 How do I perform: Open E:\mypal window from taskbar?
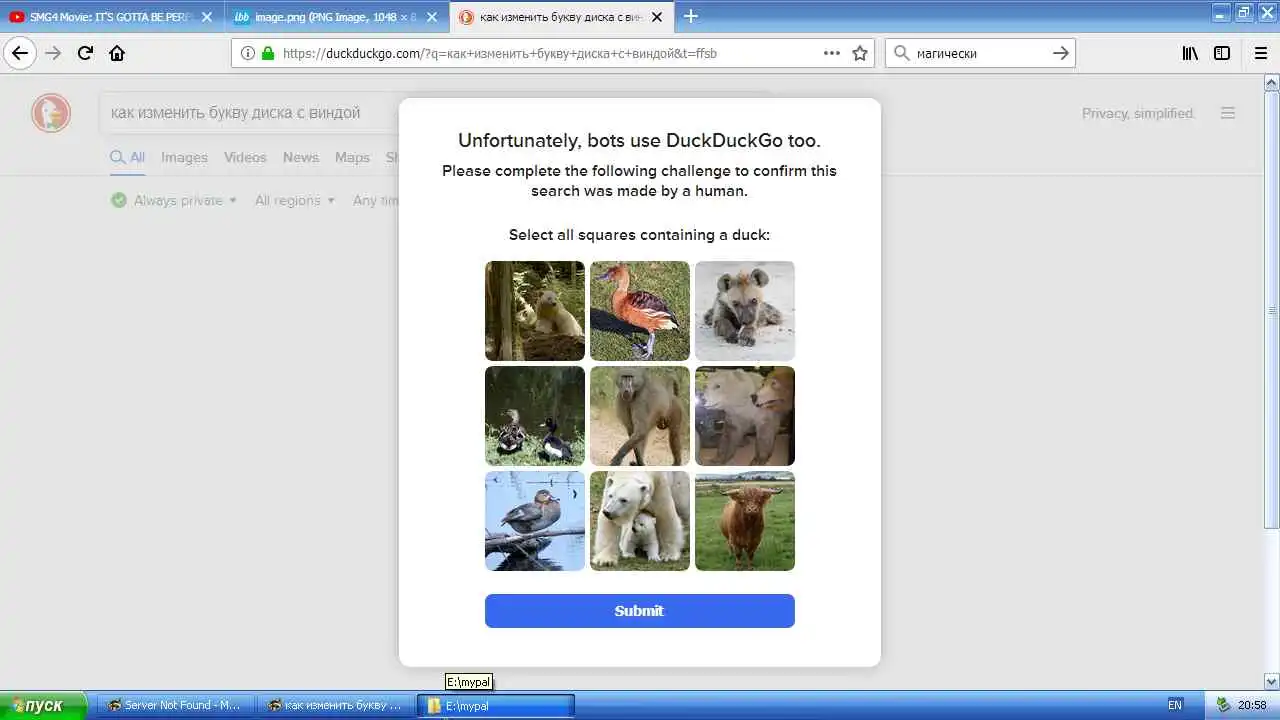pos(495,705)
